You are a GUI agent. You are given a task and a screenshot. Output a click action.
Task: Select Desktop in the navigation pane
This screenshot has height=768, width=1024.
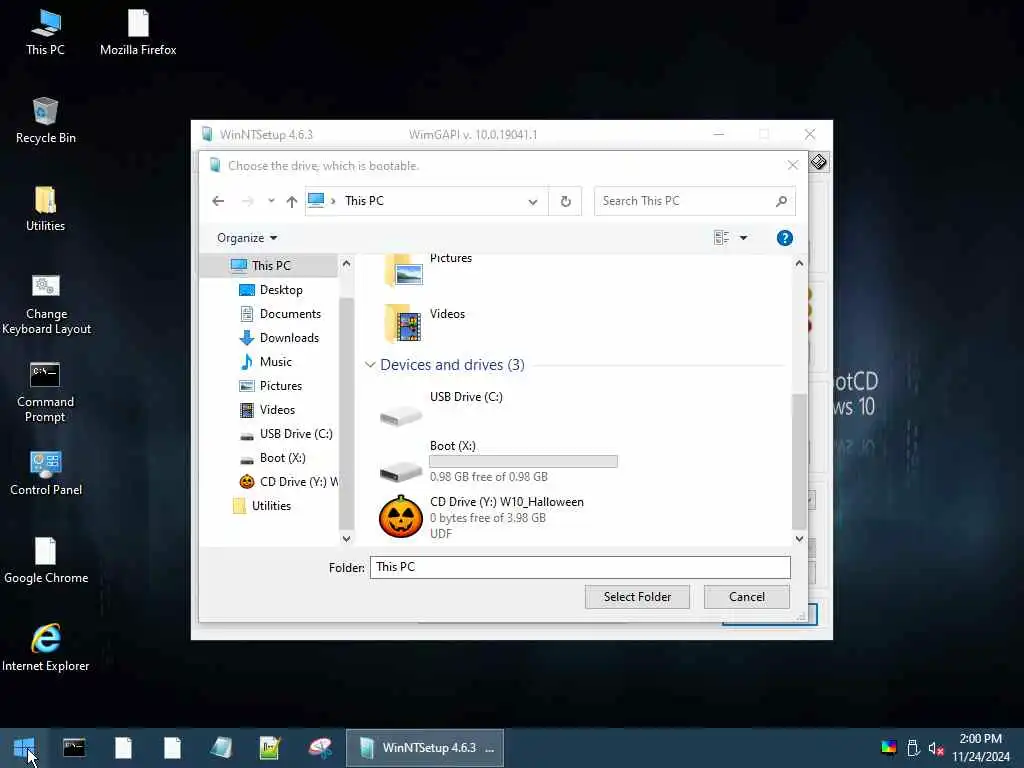(x=281, y=289)
